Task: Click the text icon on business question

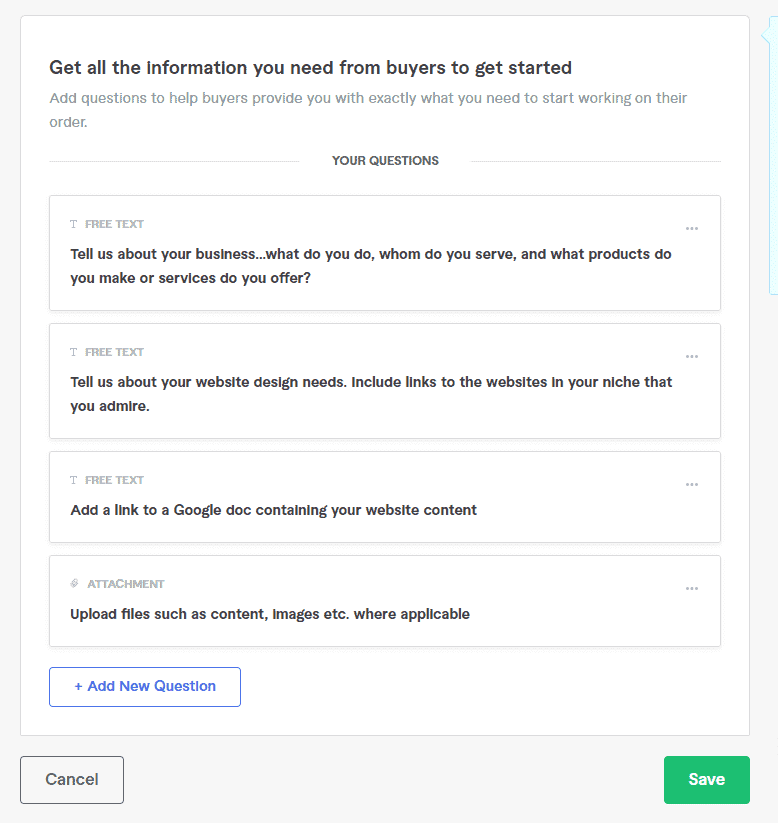Action: tap(73, 224)
